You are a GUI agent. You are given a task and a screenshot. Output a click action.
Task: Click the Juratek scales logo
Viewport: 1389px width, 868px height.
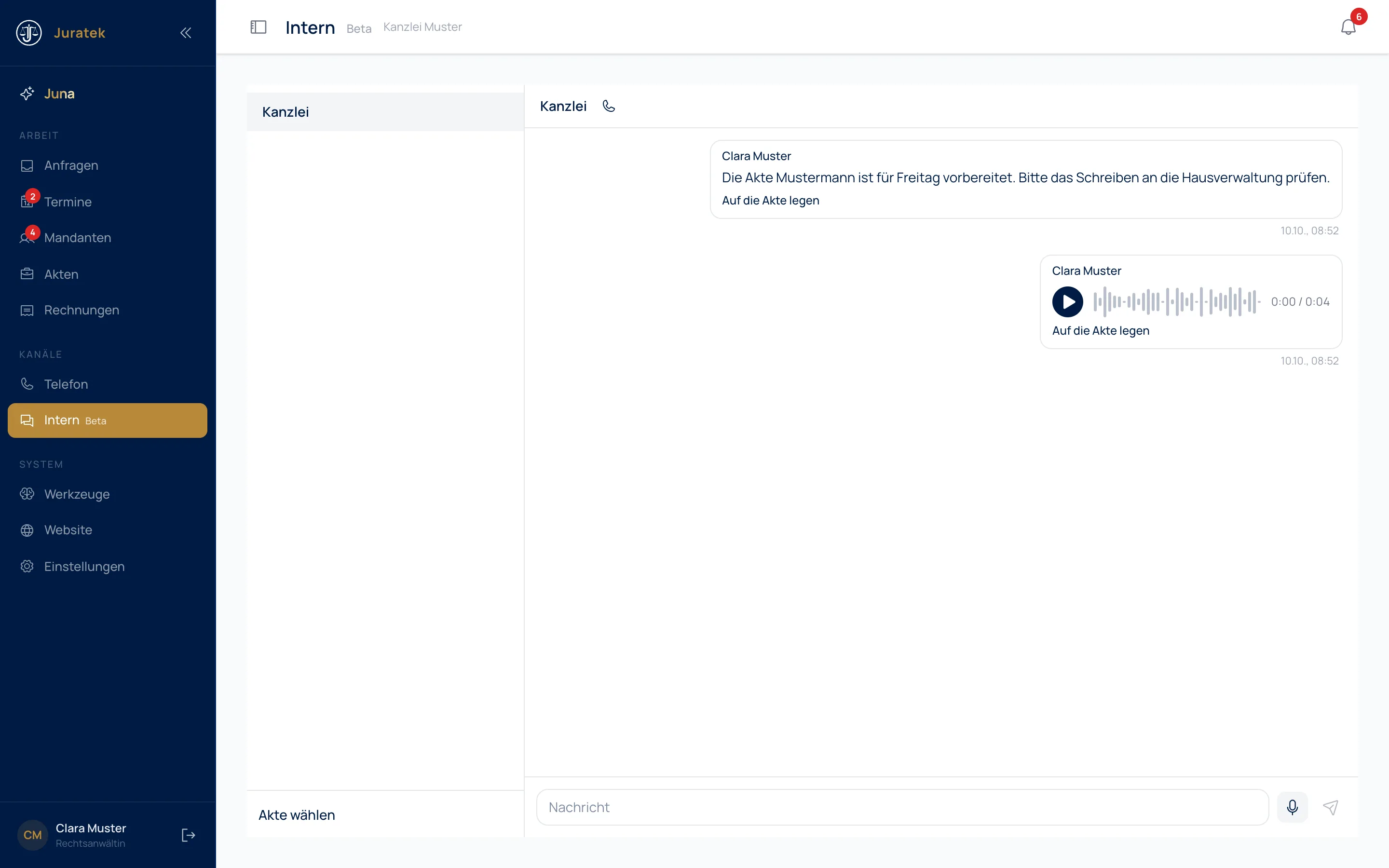coord(29,33)
